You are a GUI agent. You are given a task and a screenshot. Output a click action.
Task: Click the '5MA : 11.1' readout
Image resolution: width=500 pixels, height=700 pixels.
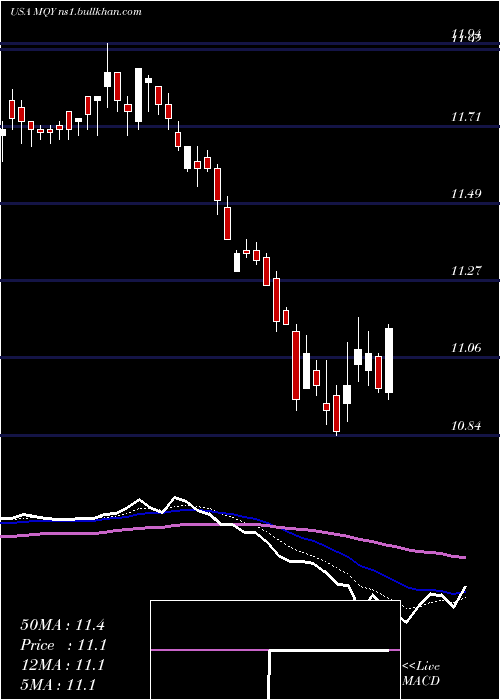point(58,685)
